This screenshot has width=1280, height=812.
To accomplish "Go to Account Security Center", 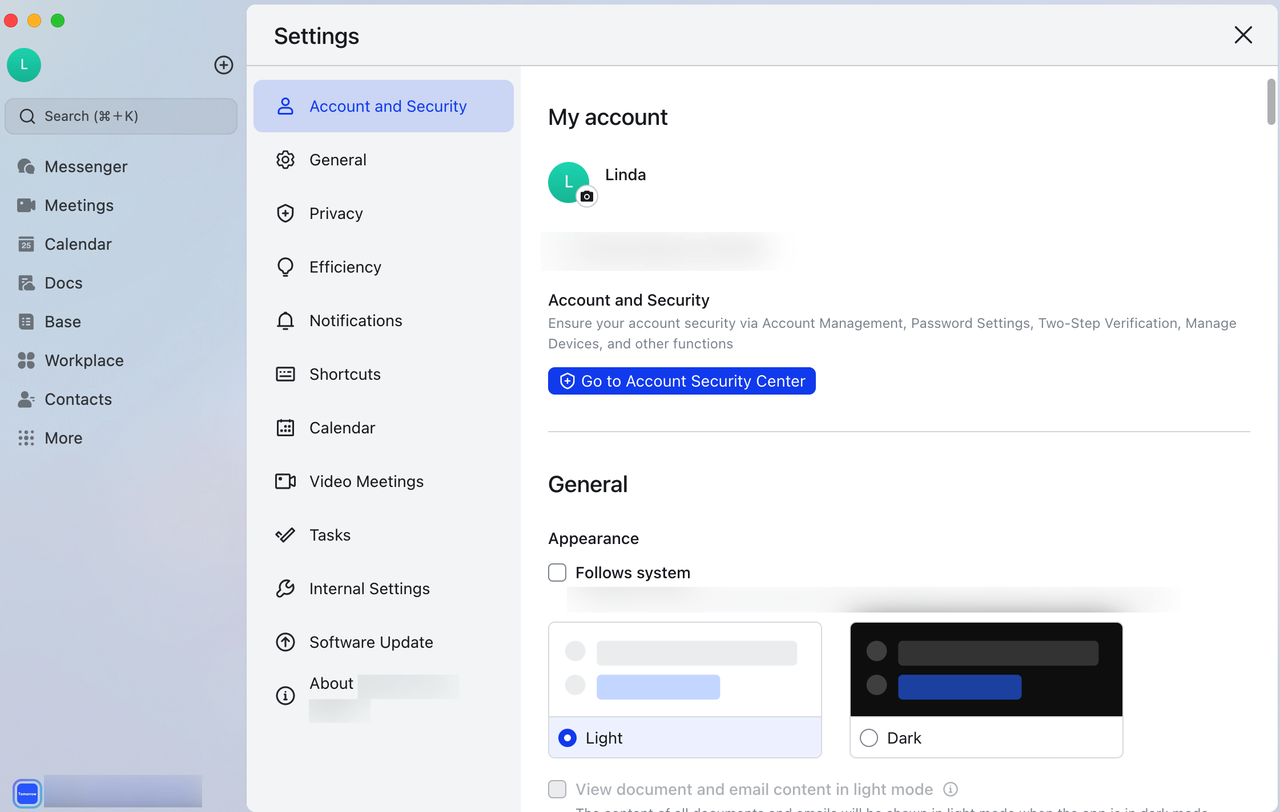I will pos(681,381).
